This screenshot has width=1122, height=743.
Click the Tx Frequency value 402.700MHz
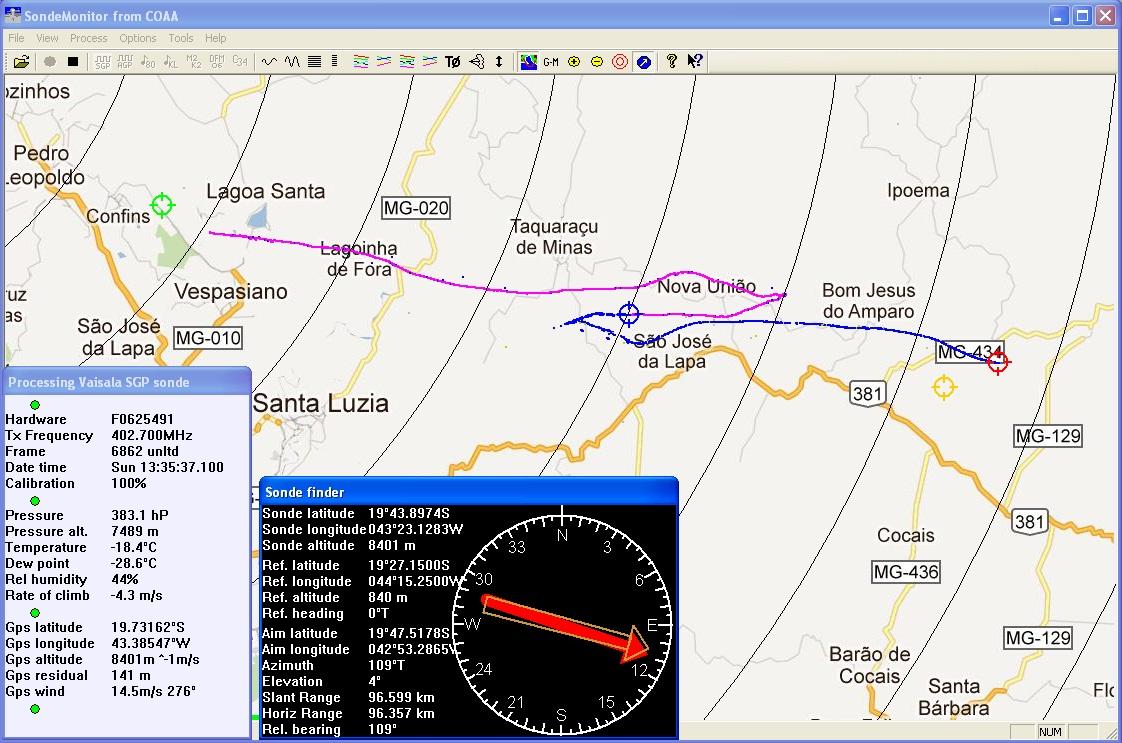152,435
